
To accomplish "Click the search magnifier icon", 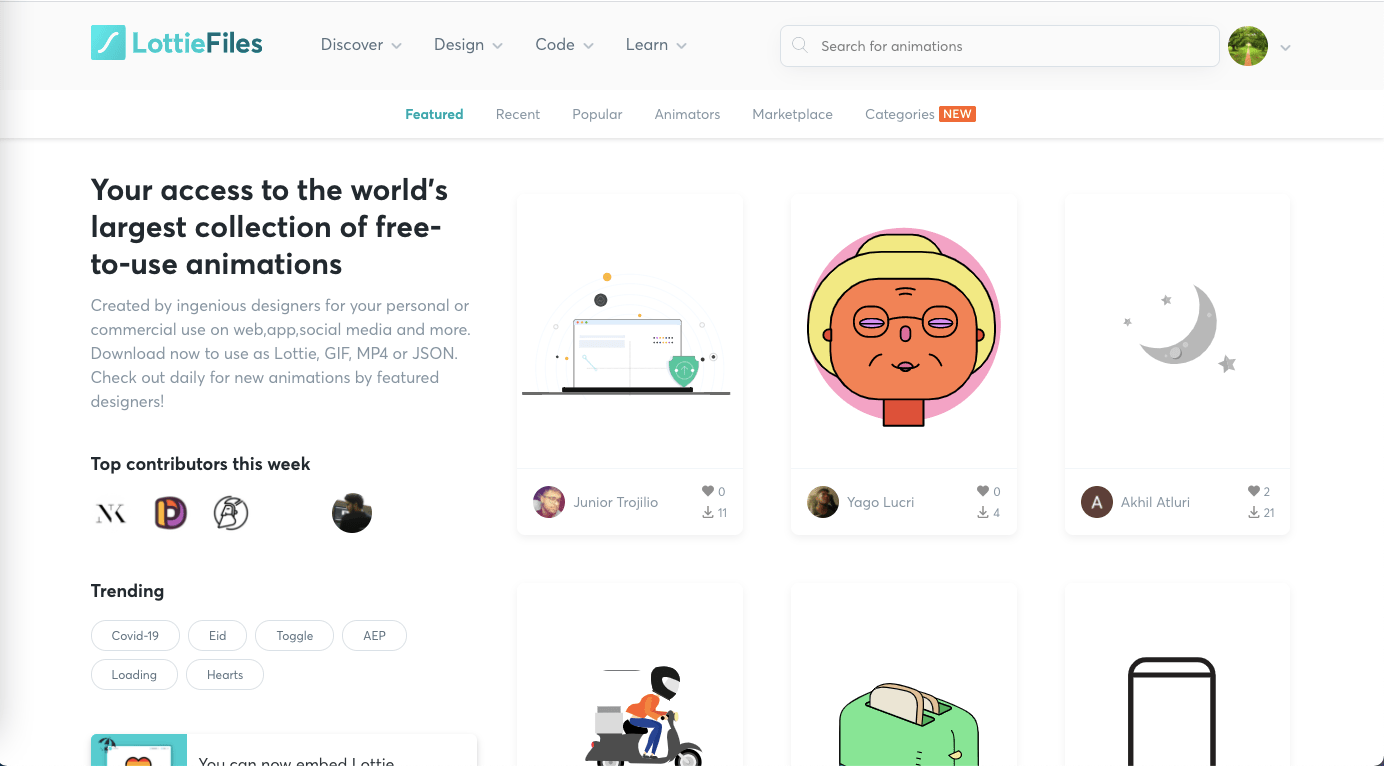I will click(x=800, y=45).
